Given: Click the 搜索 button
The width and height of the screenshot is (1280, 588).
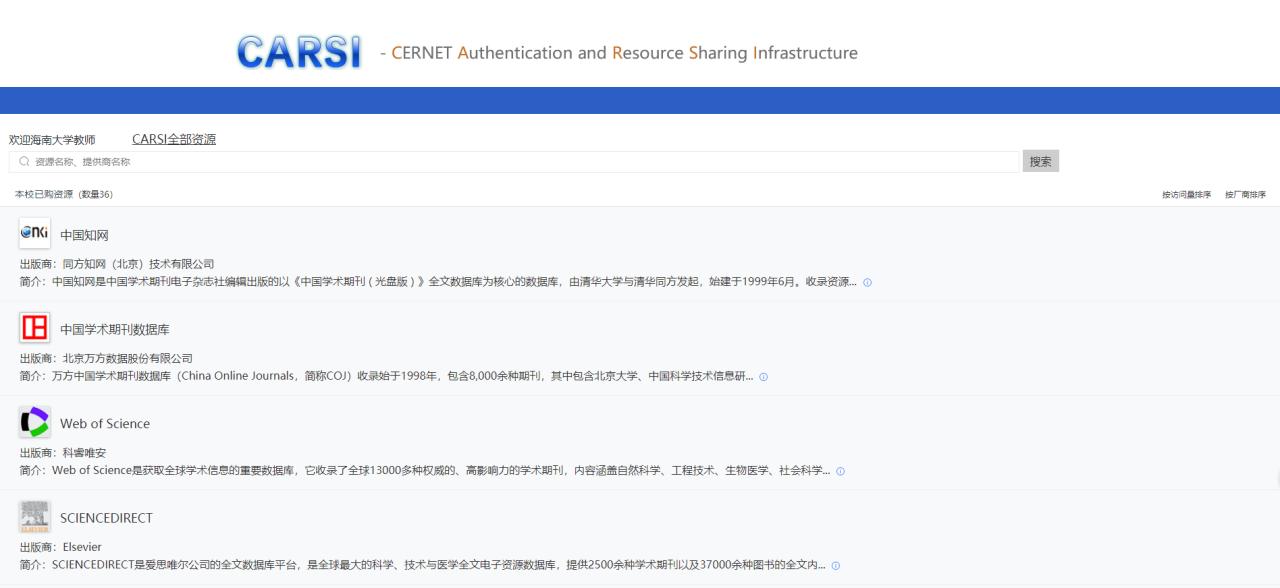Looking at the screenshot, I should tap(1040, 161).
